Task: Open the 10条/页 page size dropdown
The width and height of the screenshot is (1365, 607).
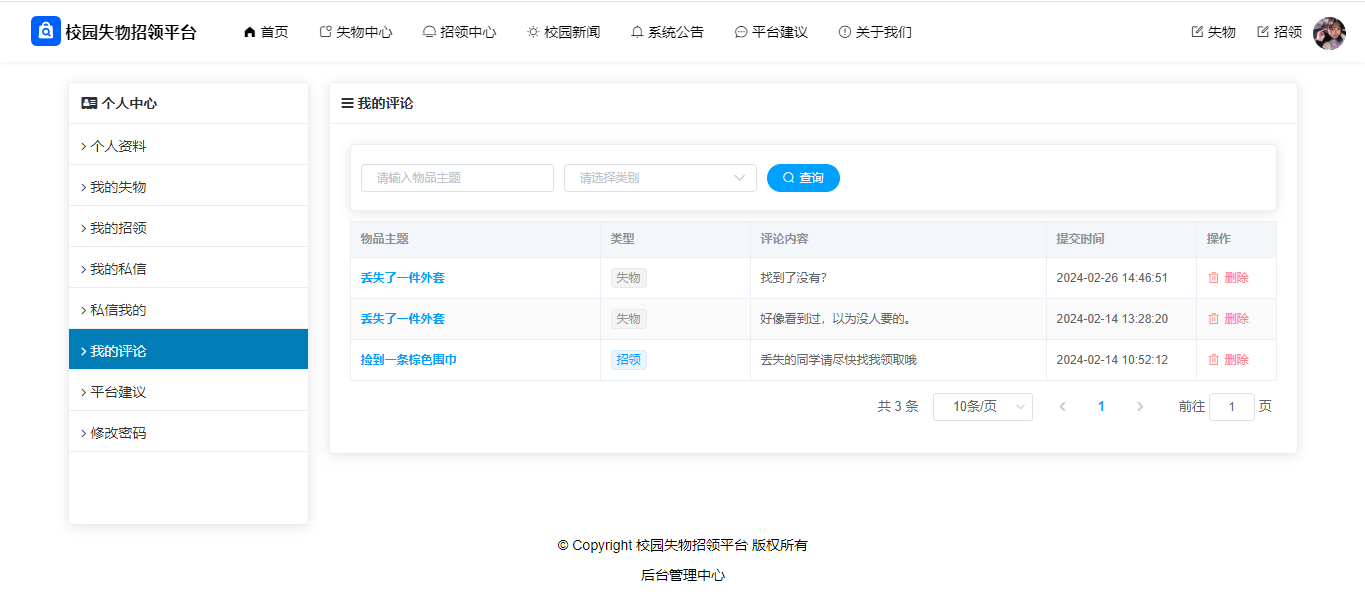Action: click(983, 407)
